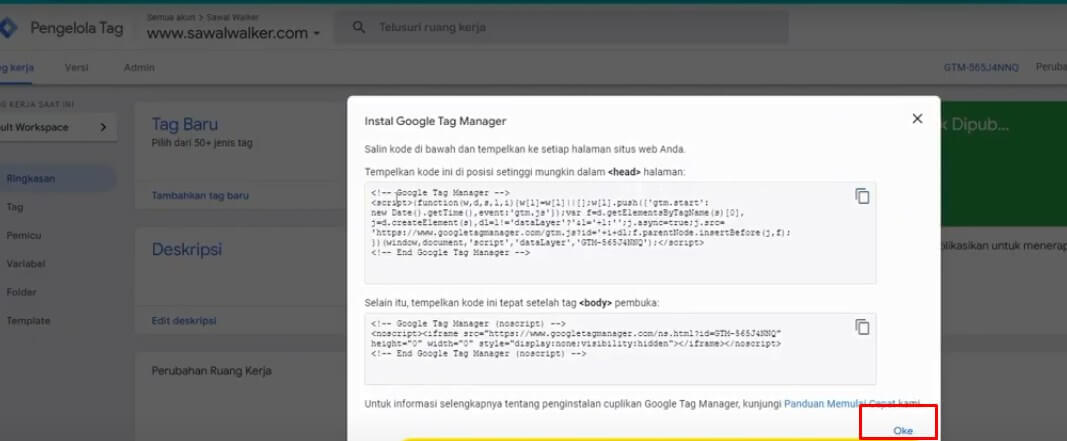Click the GTM-565J4NNQ container ID
Viewport: 1067px width, 441px height.
click(981, 67)
